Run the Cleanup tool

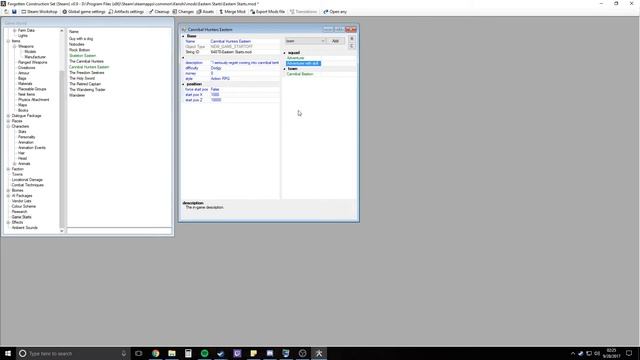click(x=159, y=12)
